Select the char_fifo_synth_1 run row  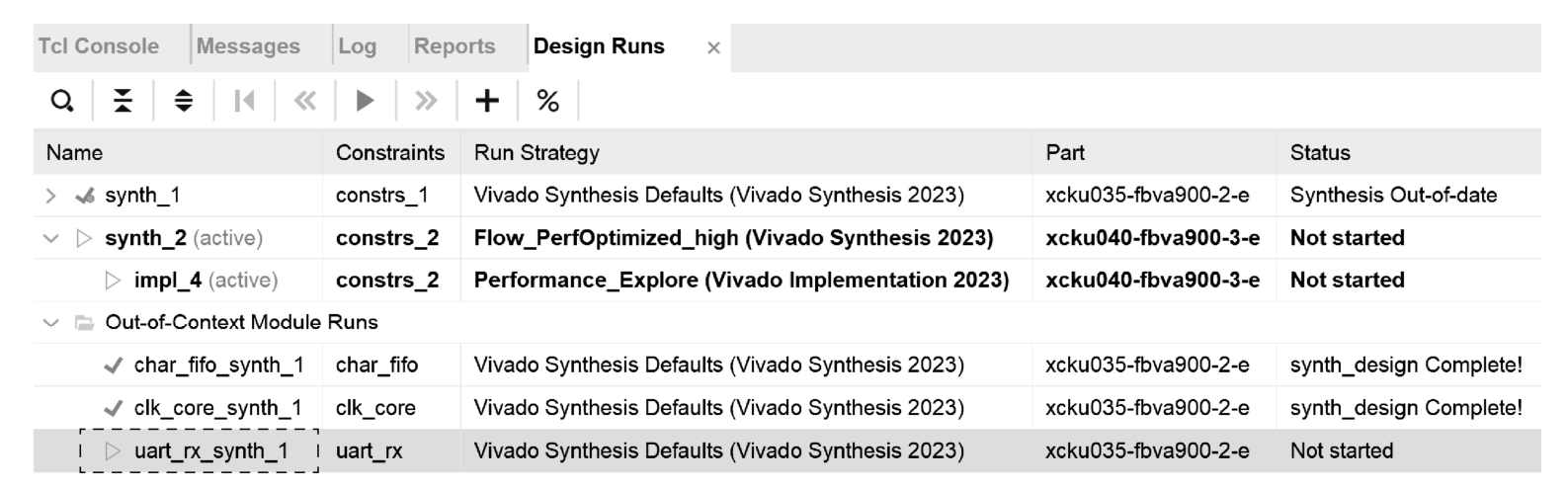point(218,366)
